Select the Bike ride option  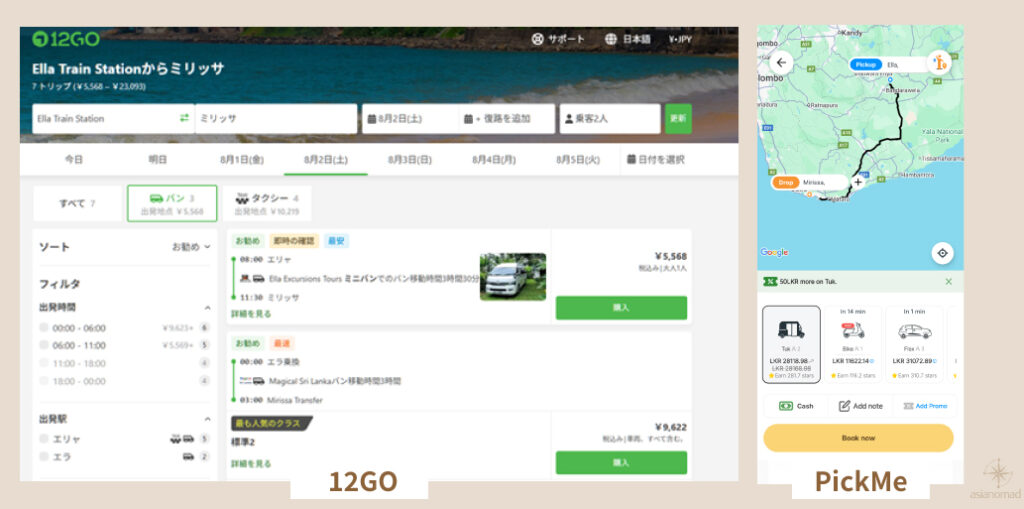pos(852,344)
